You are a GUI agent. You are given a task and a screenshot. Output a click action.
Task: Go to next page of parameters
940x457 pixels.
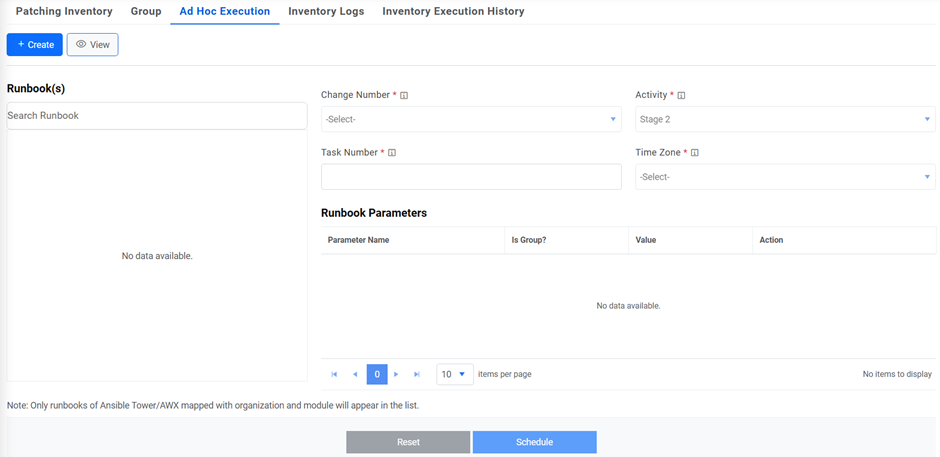397,374
